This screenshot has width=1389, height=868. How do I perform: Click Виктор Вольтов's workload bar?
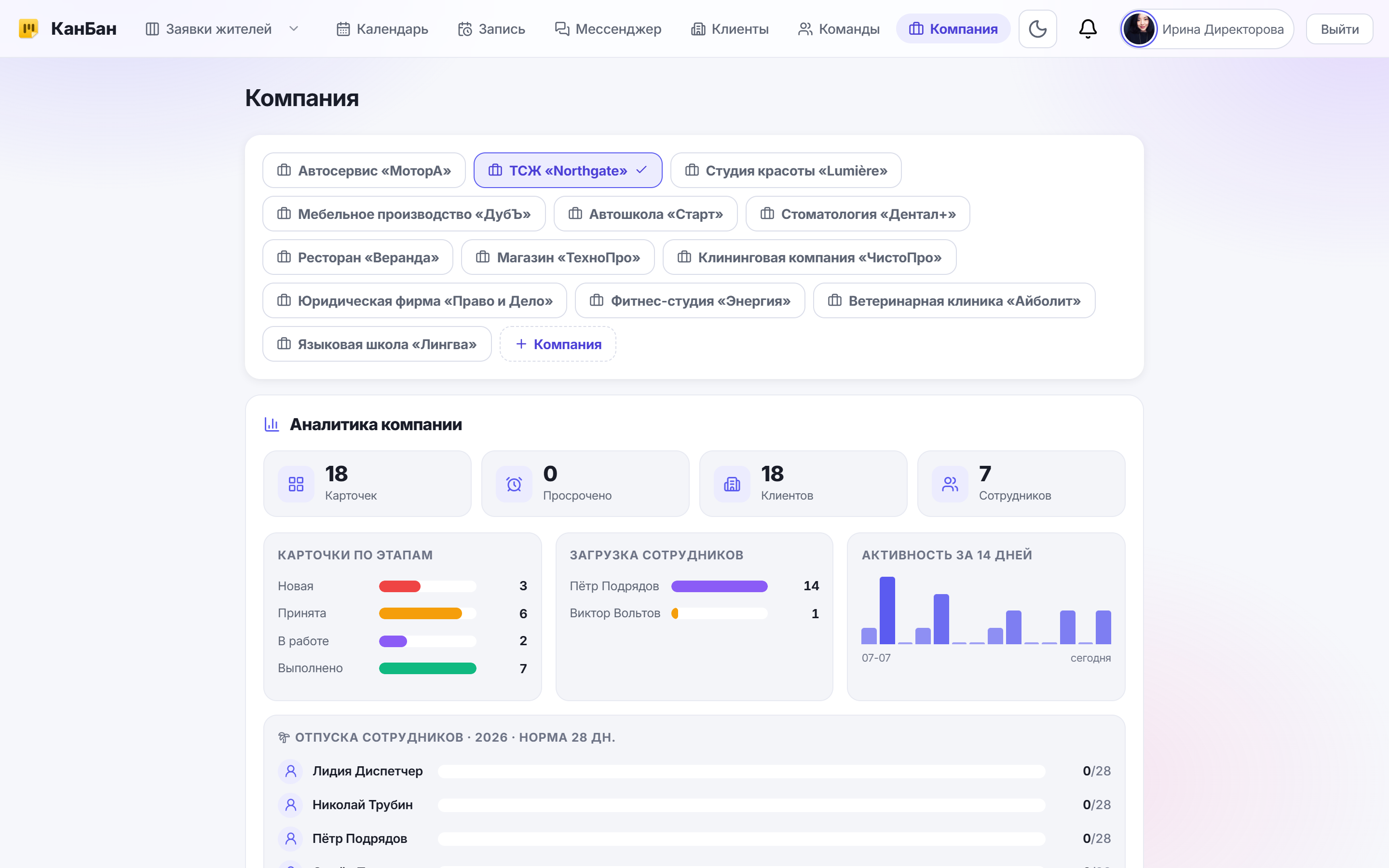tap(719, 613)
